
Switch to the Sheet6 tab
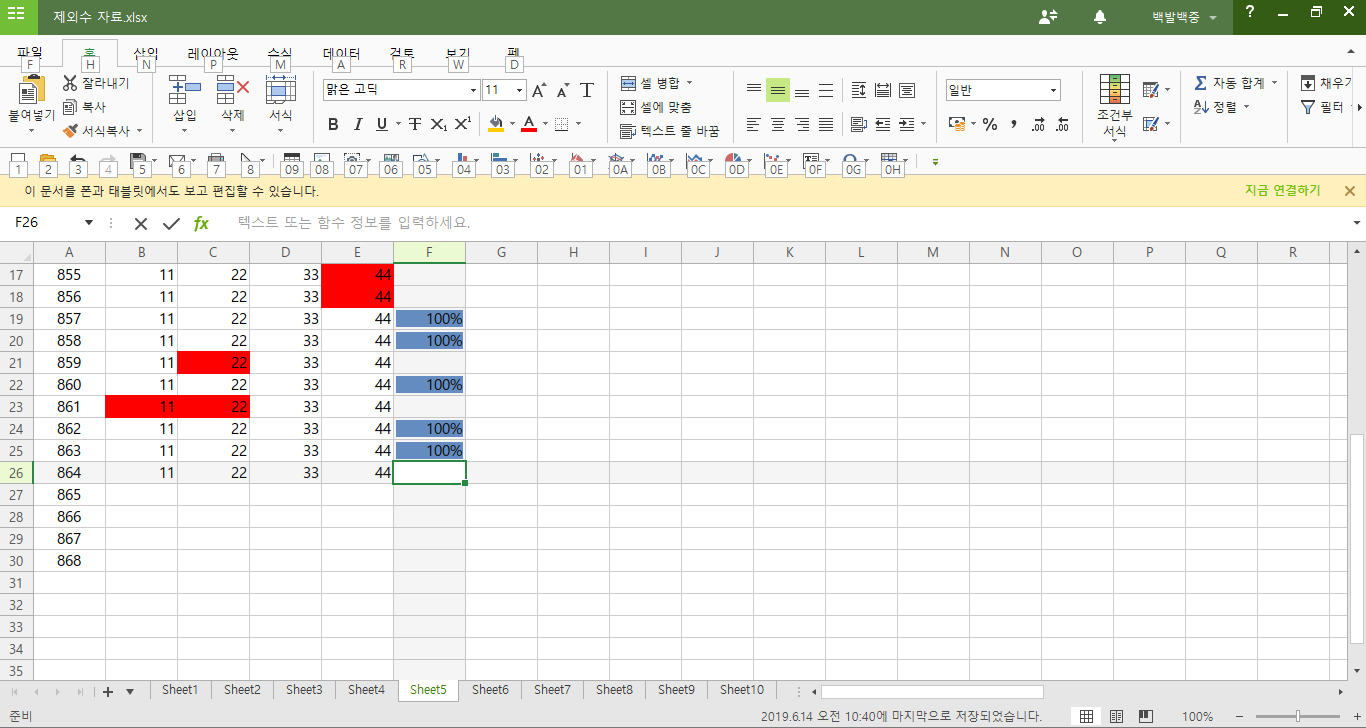coord(490,690)
